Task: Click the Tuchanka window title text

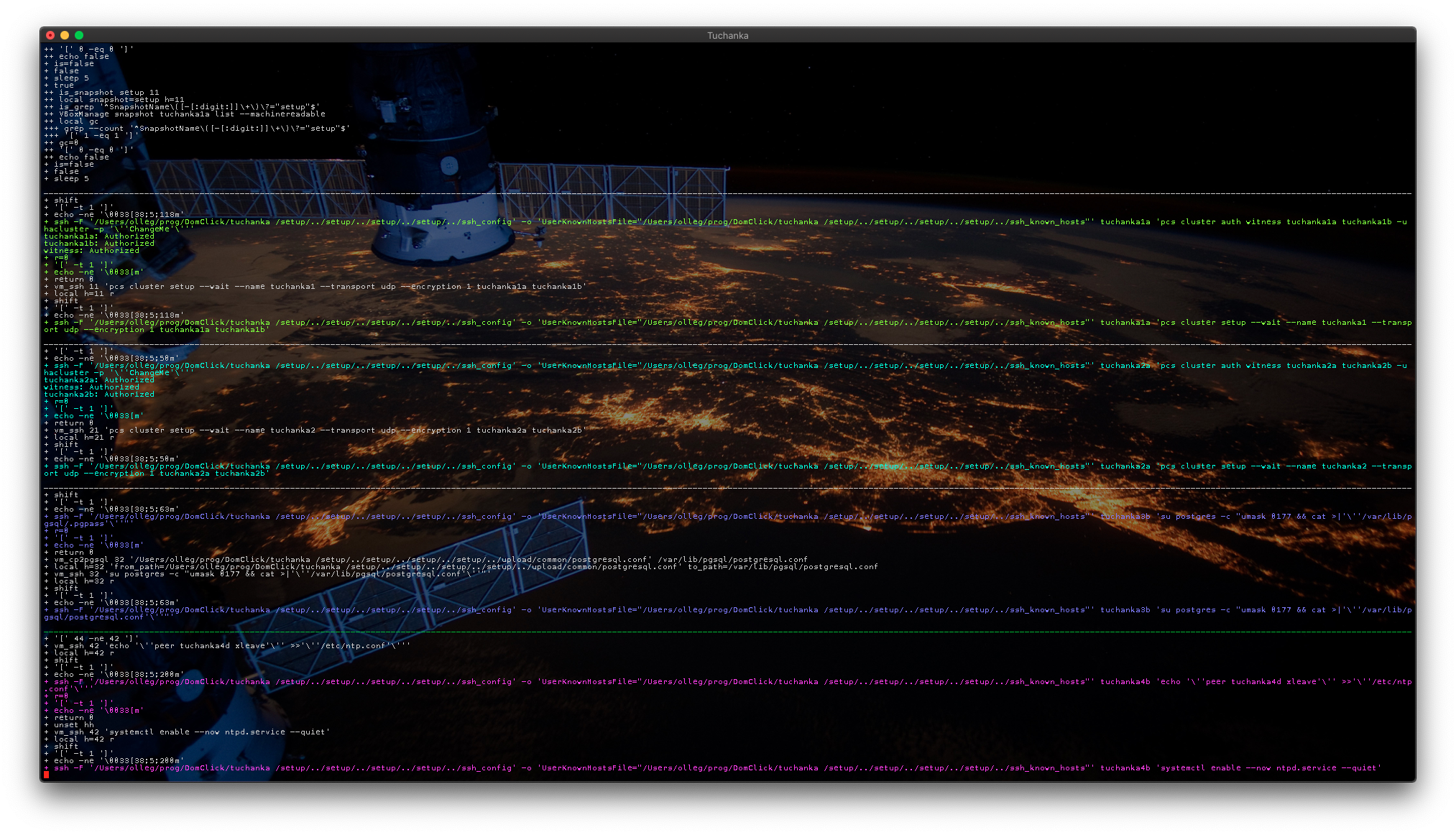Action: tap(727, 35)
